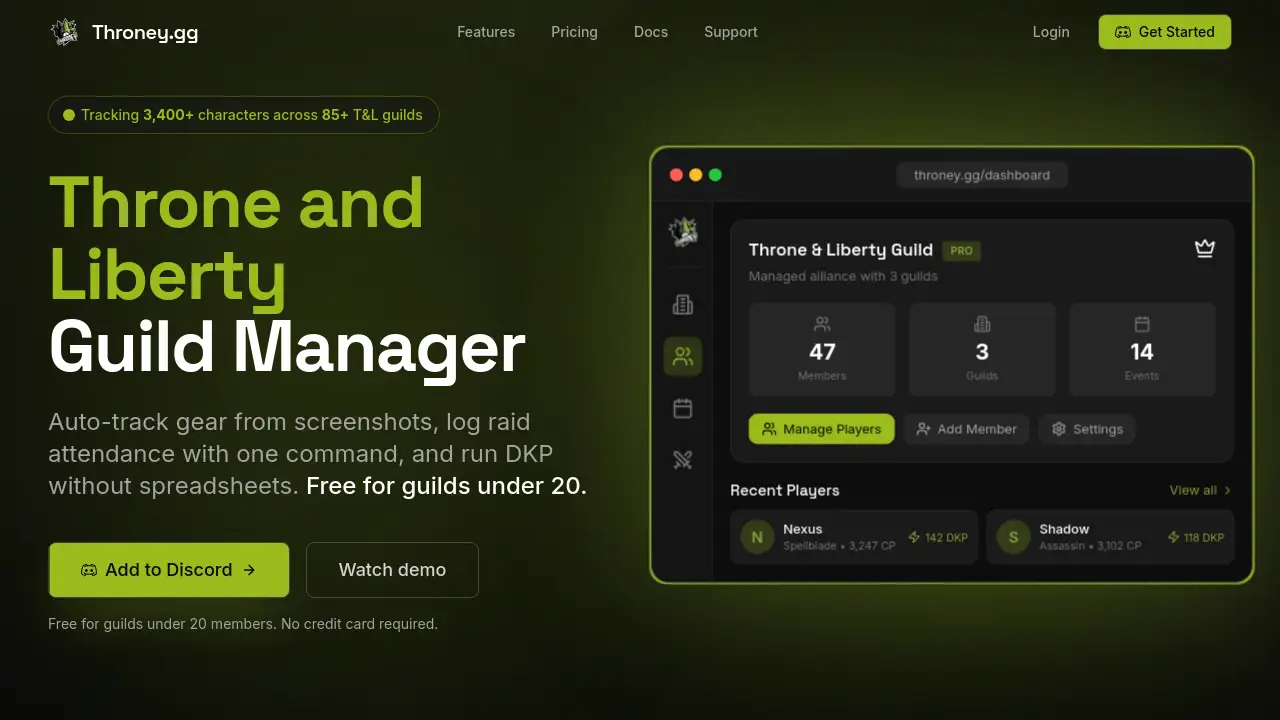Image resolution: width=1280 pixels, height=720 pixels.
Task: Select Support in the top navigation
Action: tap(731, 32)
